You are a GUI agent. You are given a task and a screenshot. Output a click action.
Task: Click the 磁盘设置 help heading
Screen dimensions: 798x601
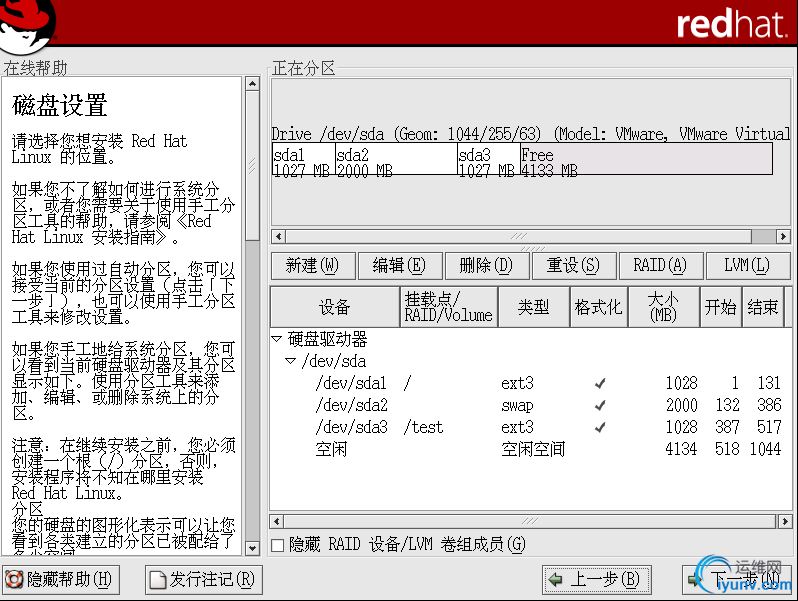60,105
